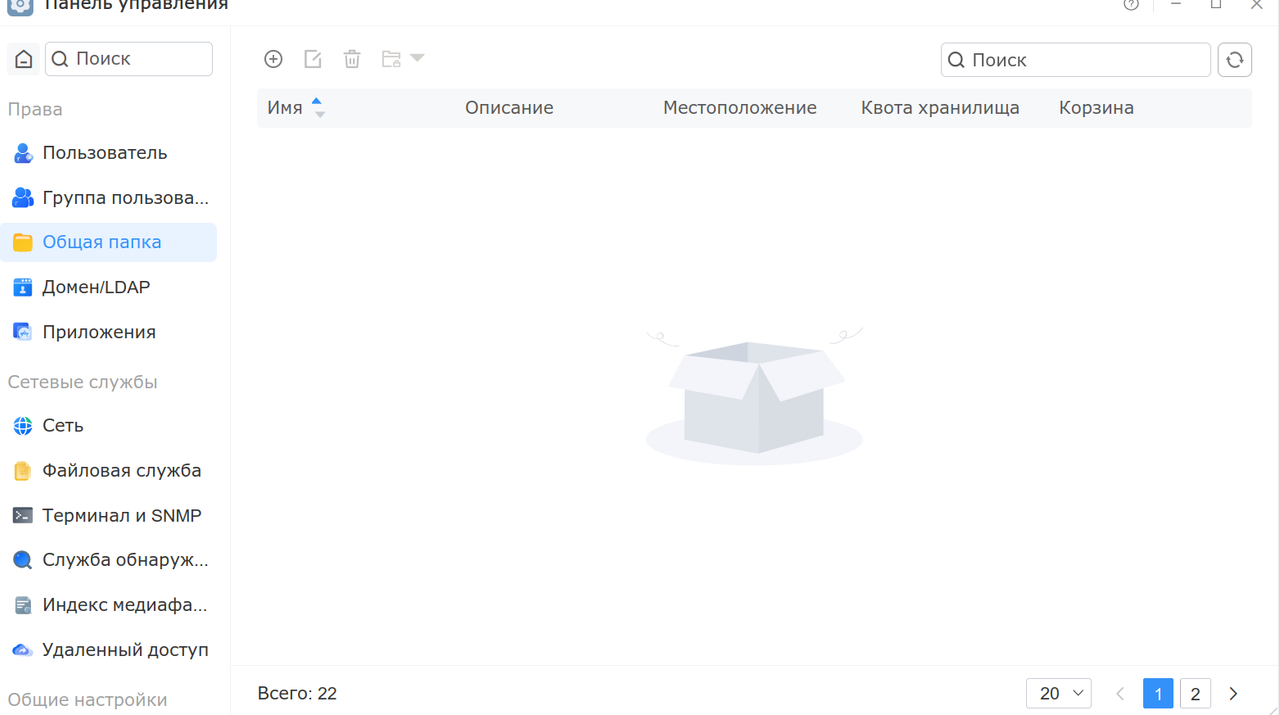Click the folder action icon in toolbar

point(391,59)
